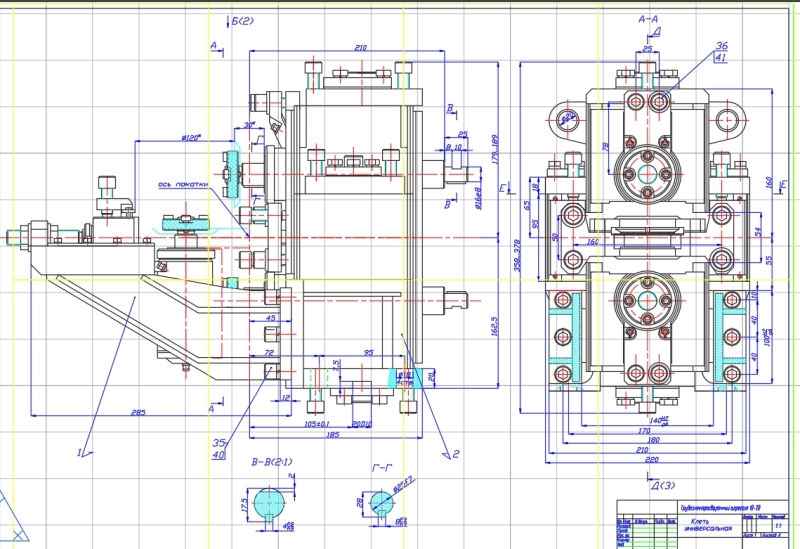
Task: Click the 'ось покатки' annotation text
Action: click(183, 184)
